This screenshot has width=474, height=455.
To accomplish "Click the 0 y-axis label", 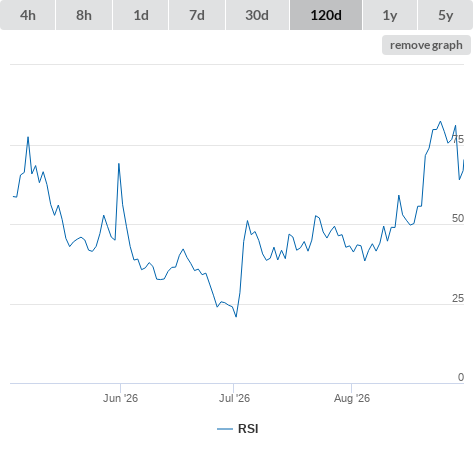I will tap(461, 377).
